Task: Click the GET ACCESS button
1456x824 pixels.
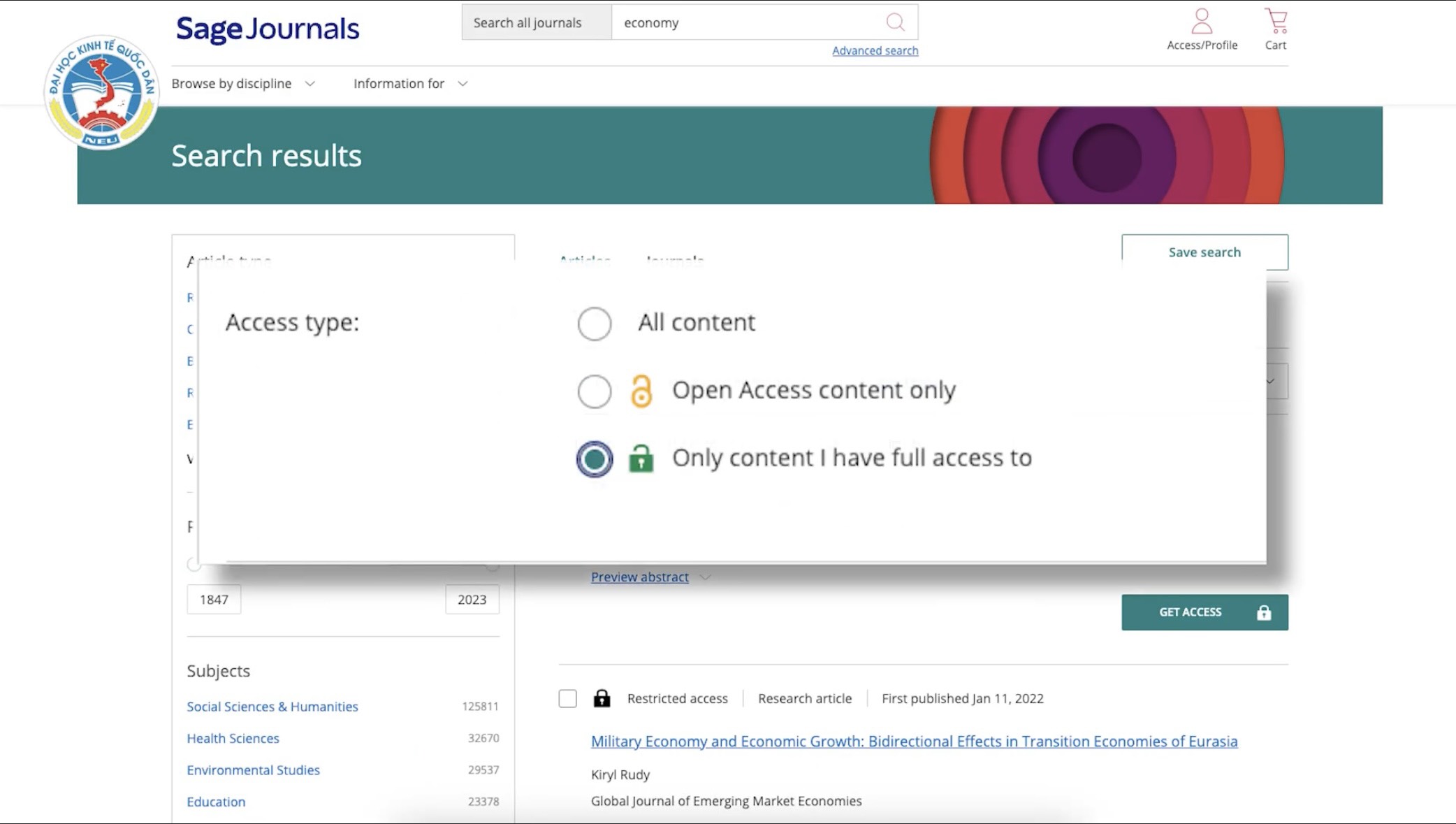Action: [1204, 612]
